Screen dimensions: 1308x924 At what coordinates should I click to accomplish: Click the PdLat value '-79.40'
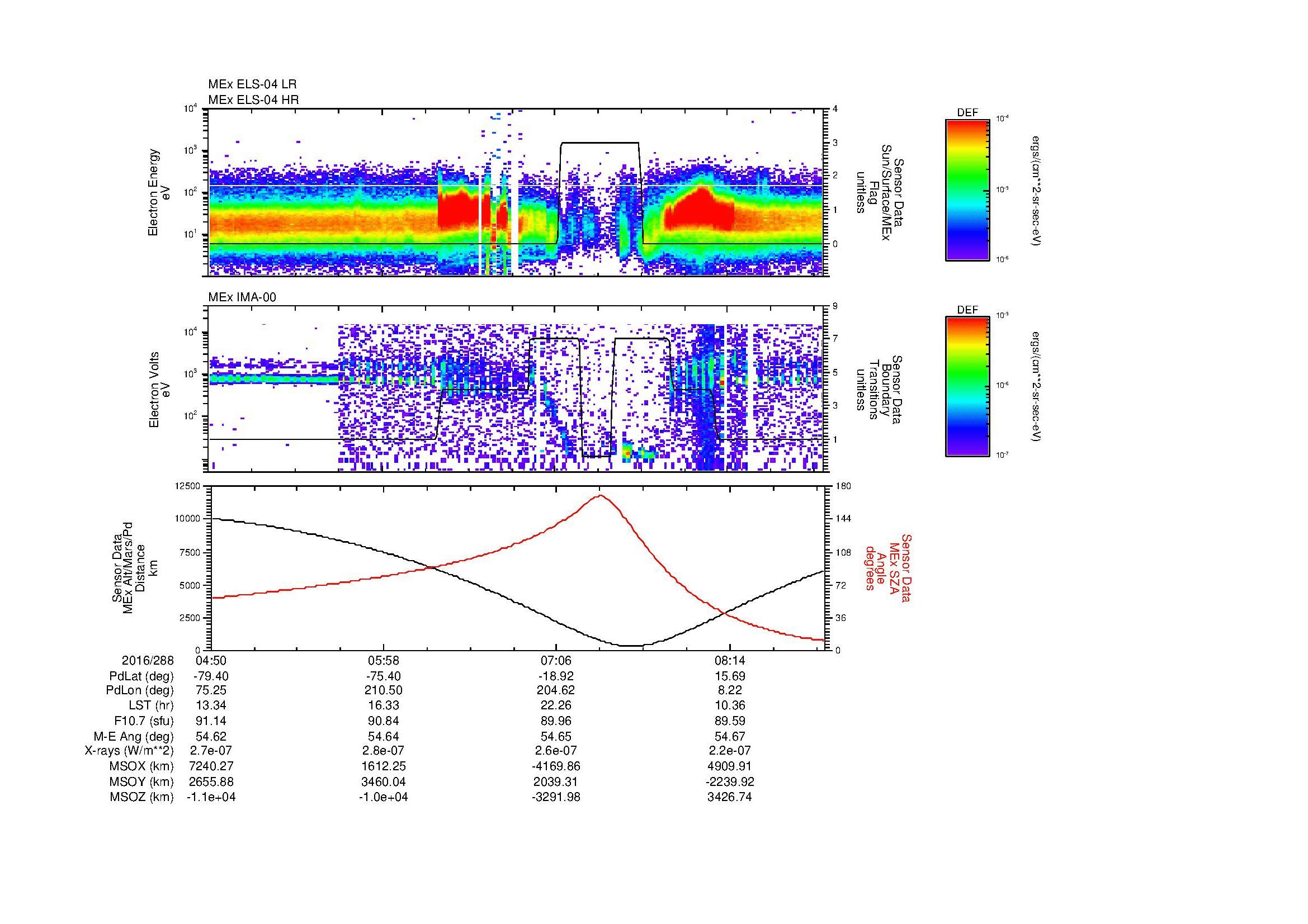click(211, 676)
